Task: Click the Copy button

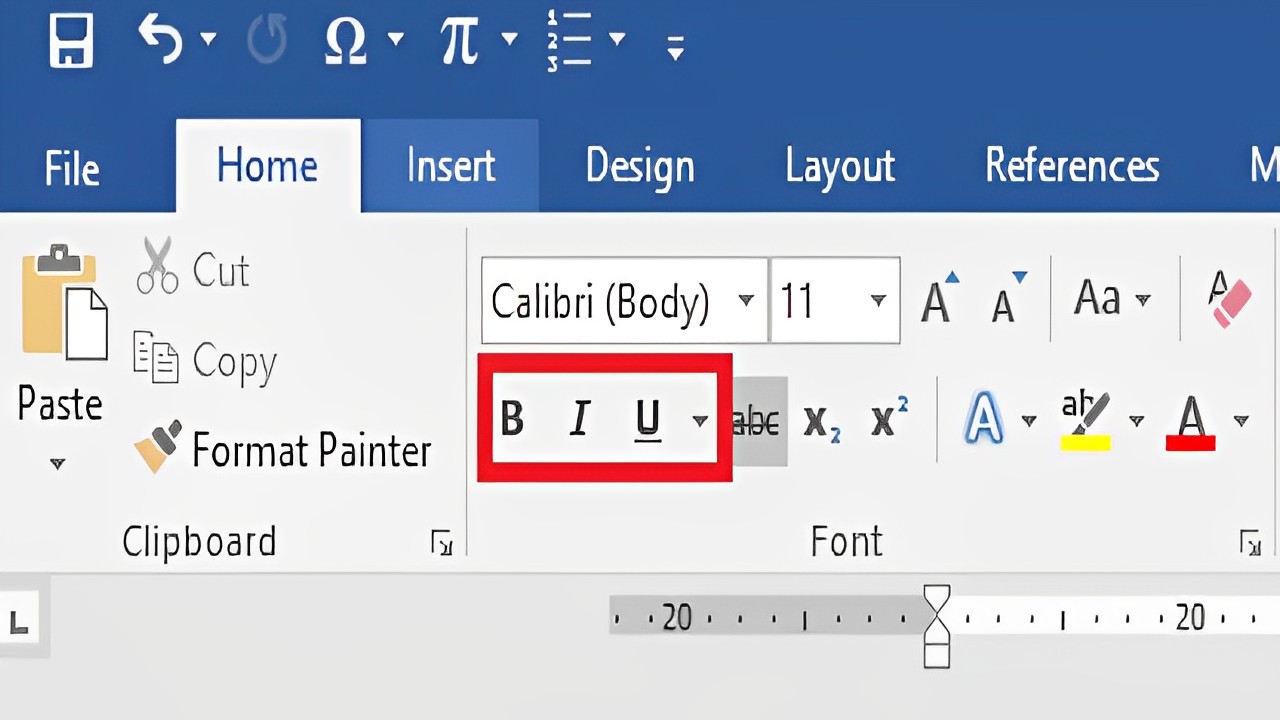Action: [x=206, y=361]
